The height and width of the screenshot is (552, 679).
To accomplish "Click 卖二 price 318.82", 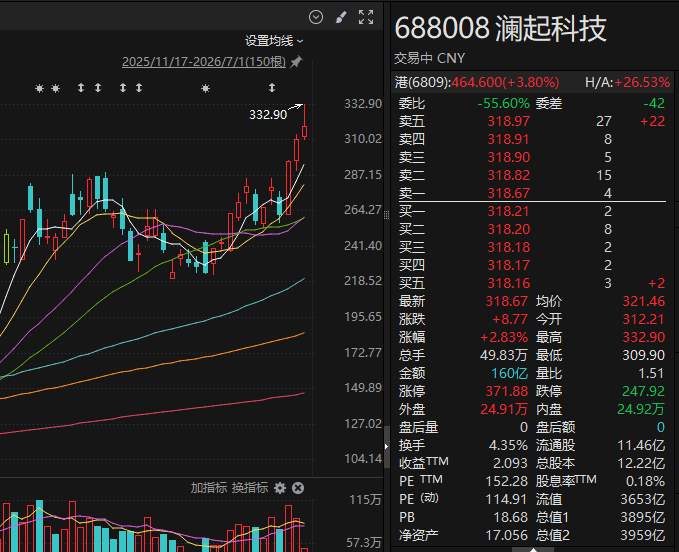I will [508, 175].
